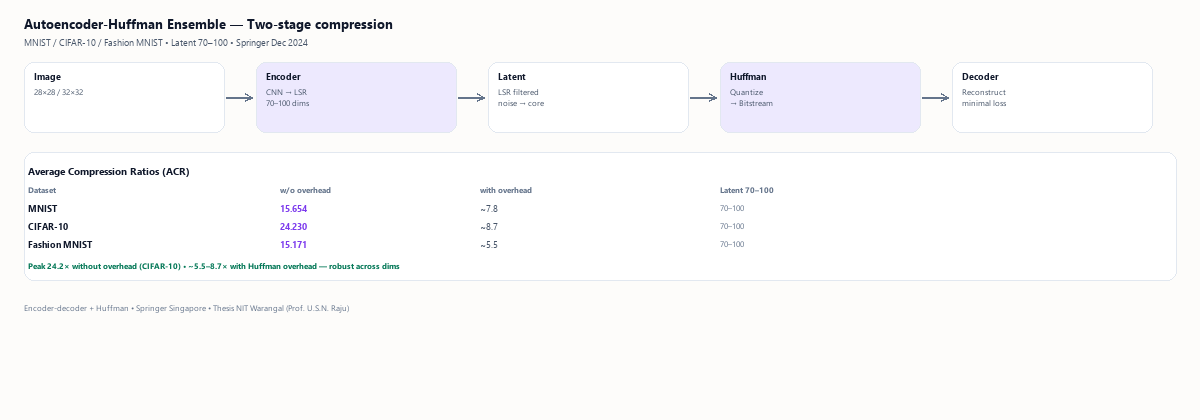The image size is (1200, 420).
Task: Click the w/o overhead column header
Action: (x=305, y=190)
